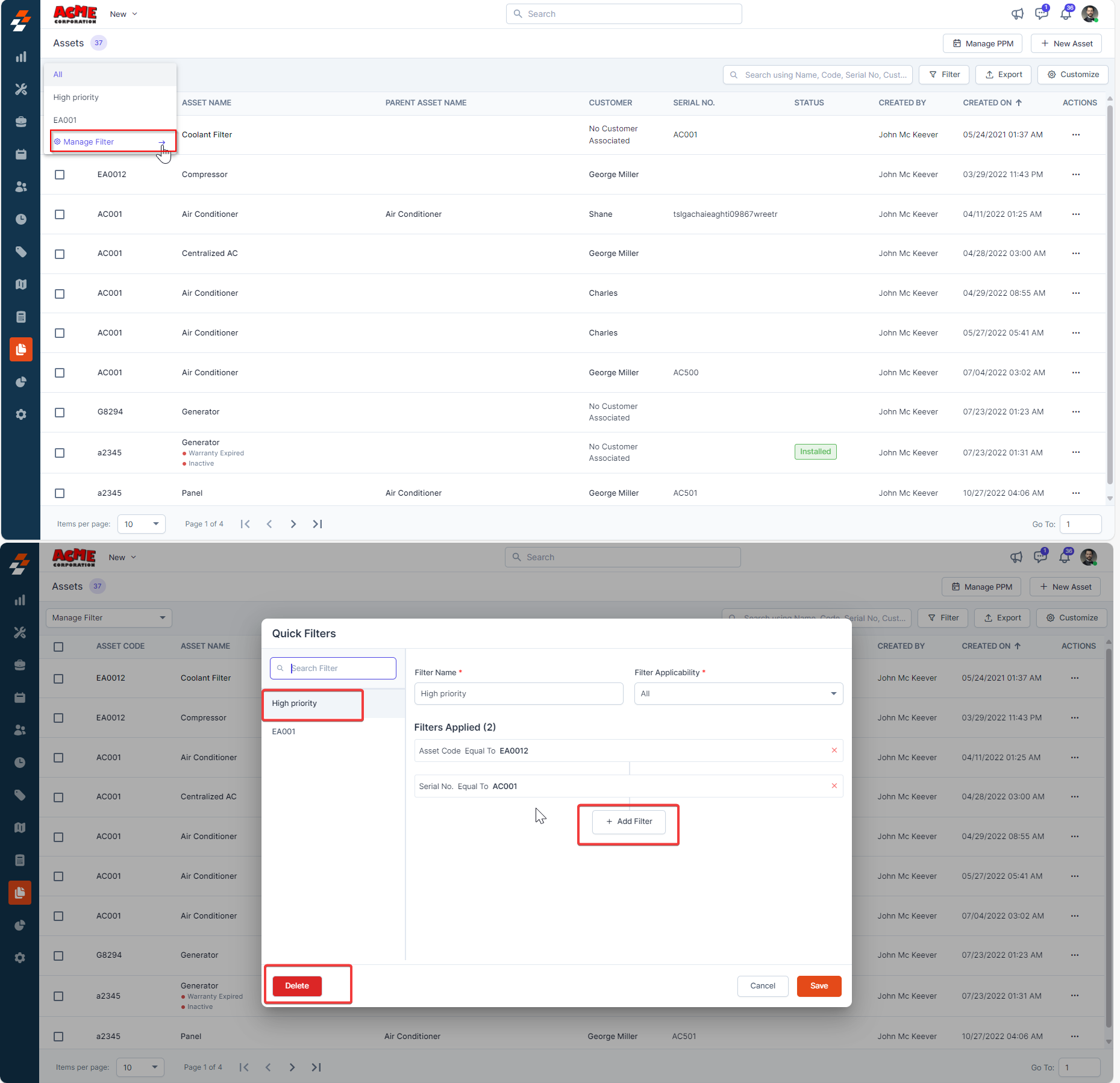1120x1083 pixels.
Task: Open actions menu for Compressor row in upper screenshot
Action: (1076, 175)
